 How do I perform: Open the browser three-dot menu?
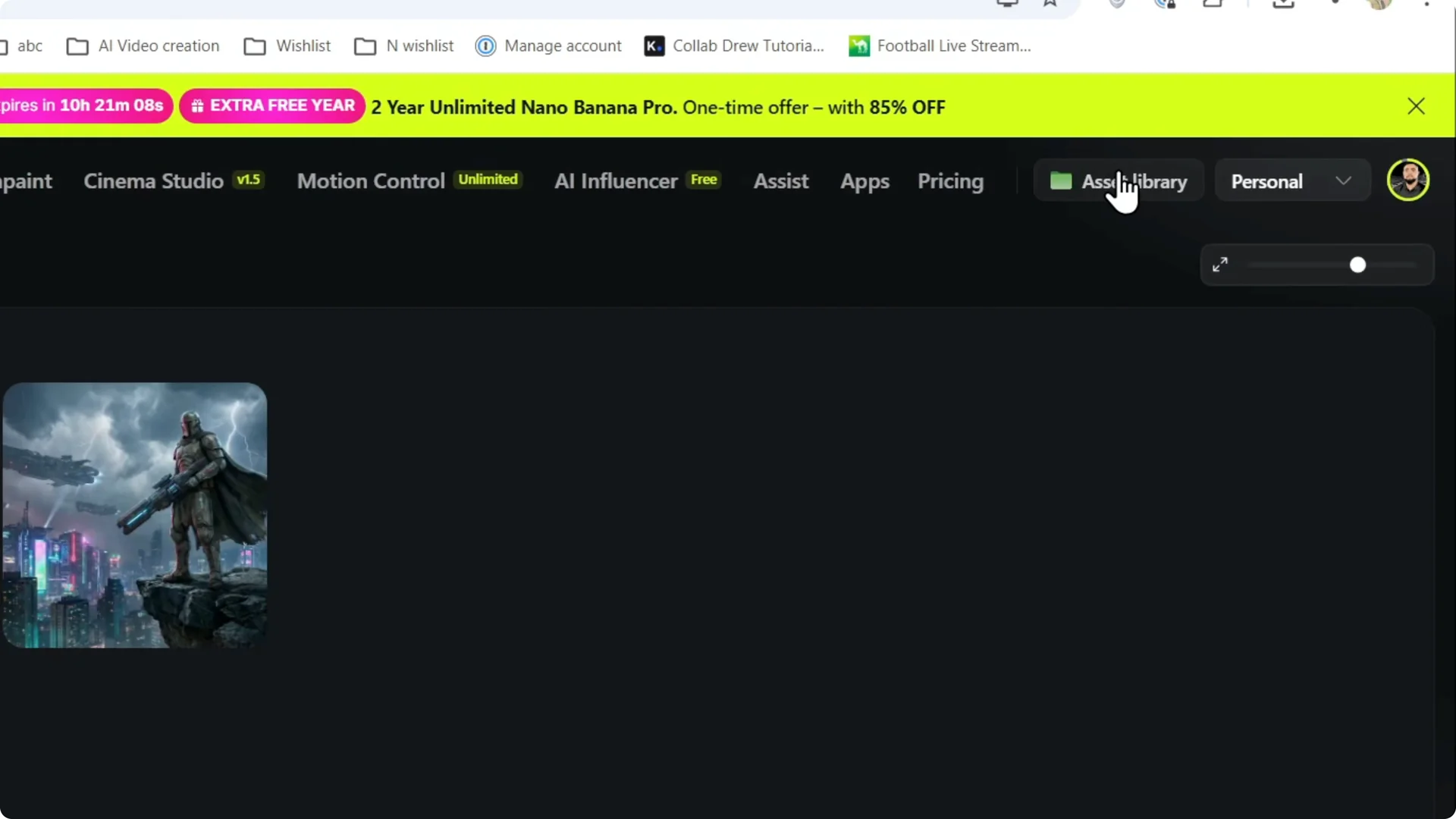coord(1429,4)
